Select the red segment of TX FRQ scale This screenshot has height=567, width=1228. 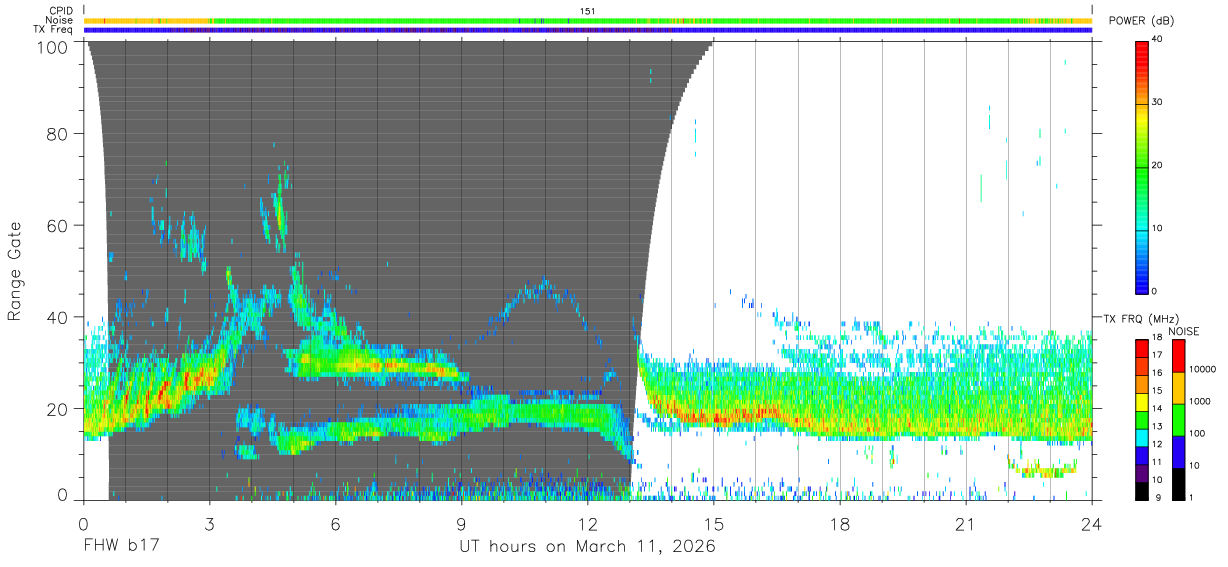click(1143, 348)
